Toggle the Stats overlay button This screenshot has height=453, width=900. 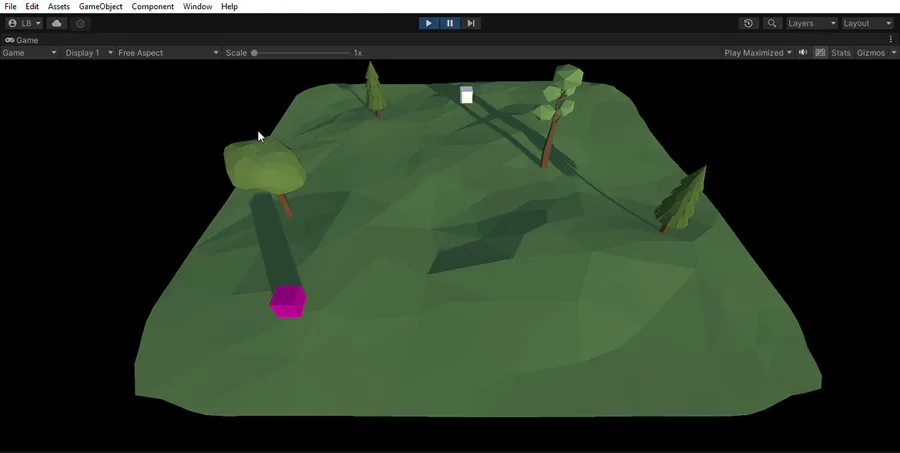coord(841,52)
